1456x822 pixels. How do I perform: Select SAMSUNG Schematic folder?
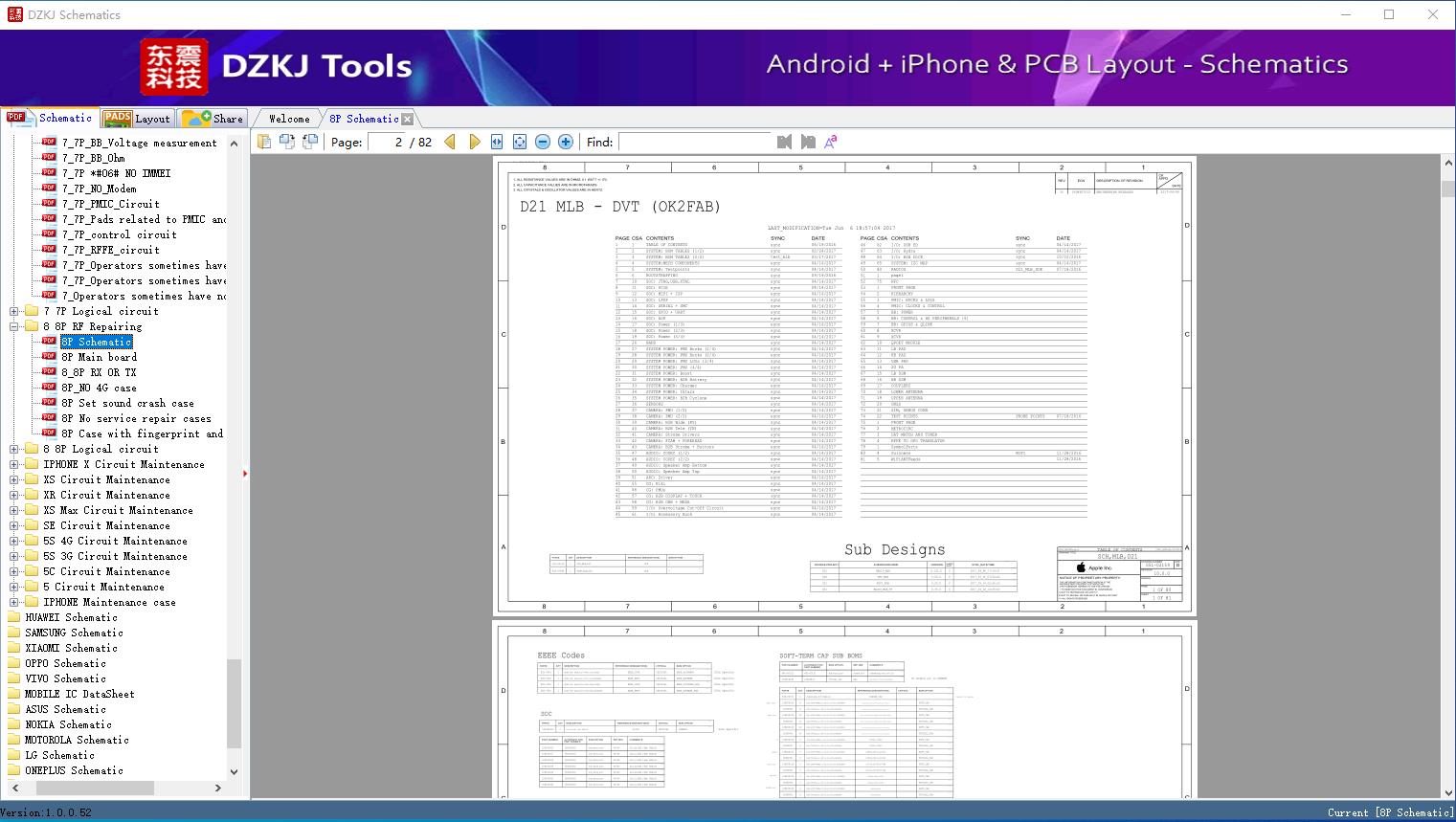tap(75, 633)
